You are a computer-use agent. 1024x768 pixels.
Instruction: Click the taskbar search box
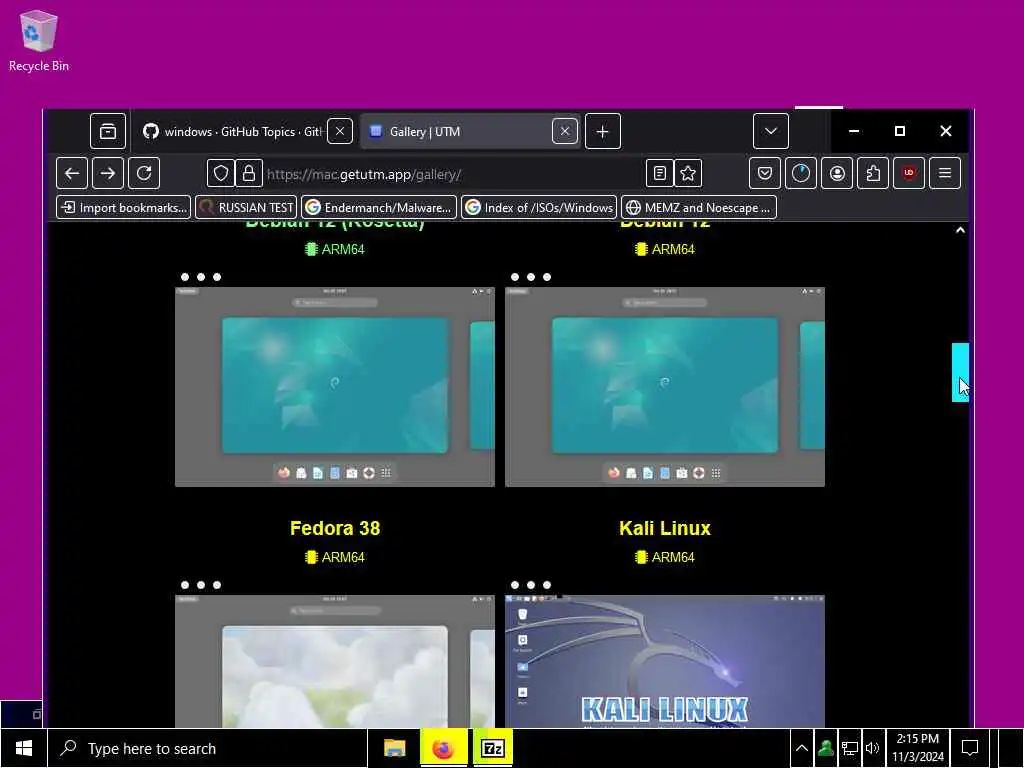[x=208, y=748]
